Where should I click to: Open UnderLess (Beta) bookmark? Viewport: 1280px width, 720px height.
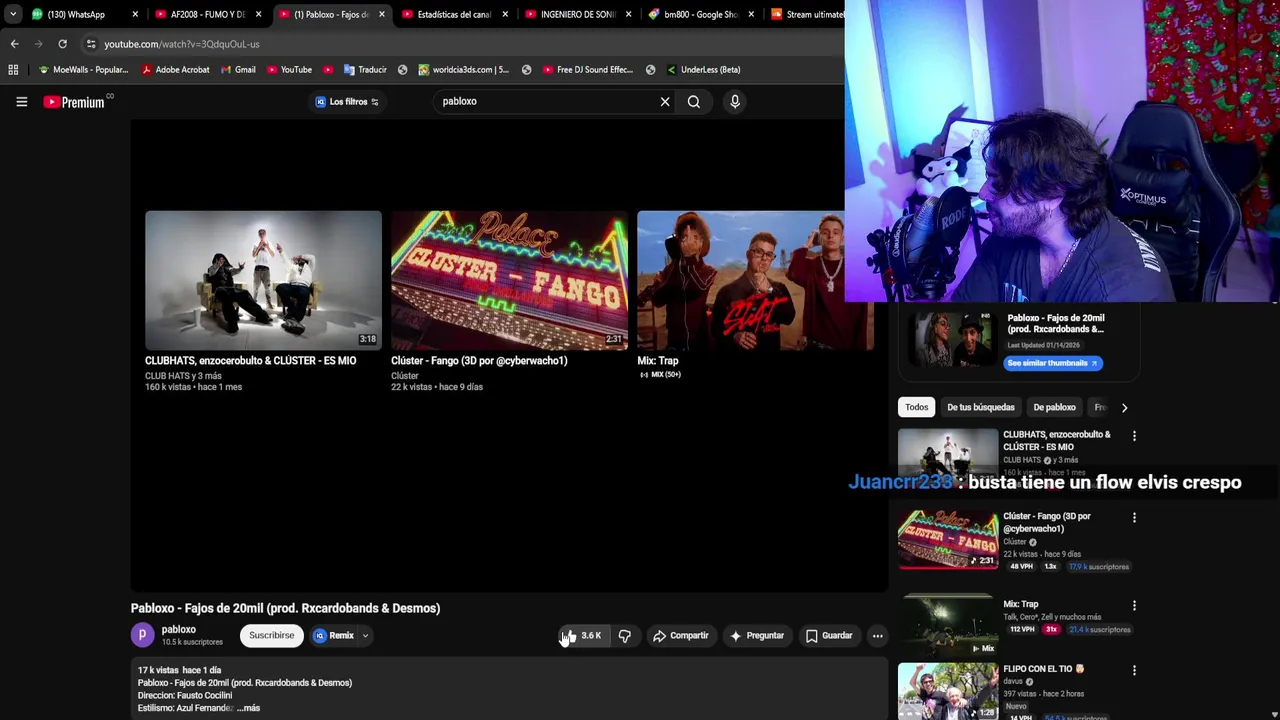[x=702, y=69]
